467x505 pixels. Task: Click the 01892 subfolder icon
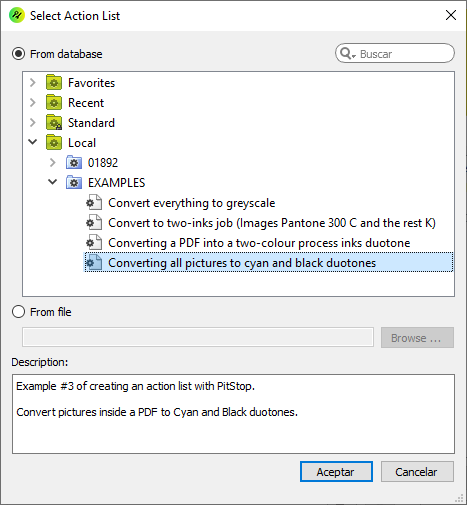74,163
